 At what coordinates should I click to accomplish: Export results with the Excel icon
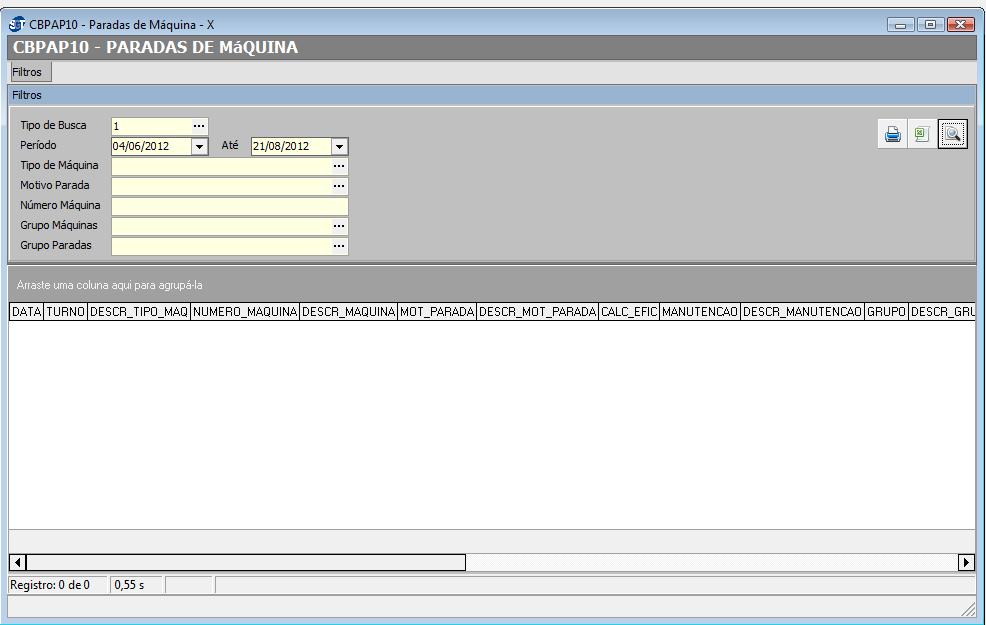922,134
